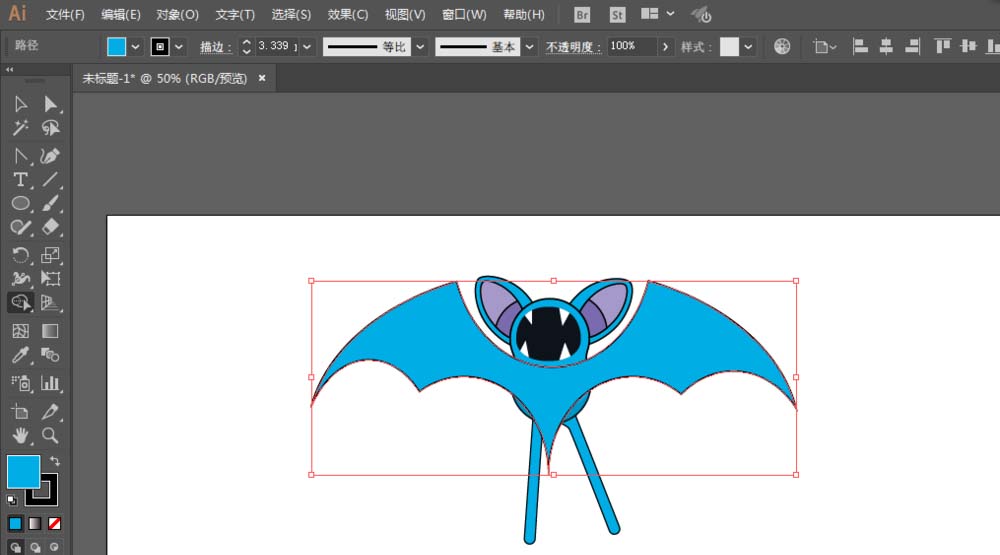Choose the Magic Wand tool
Screen dimensions: 1000x555
point(20,128)
